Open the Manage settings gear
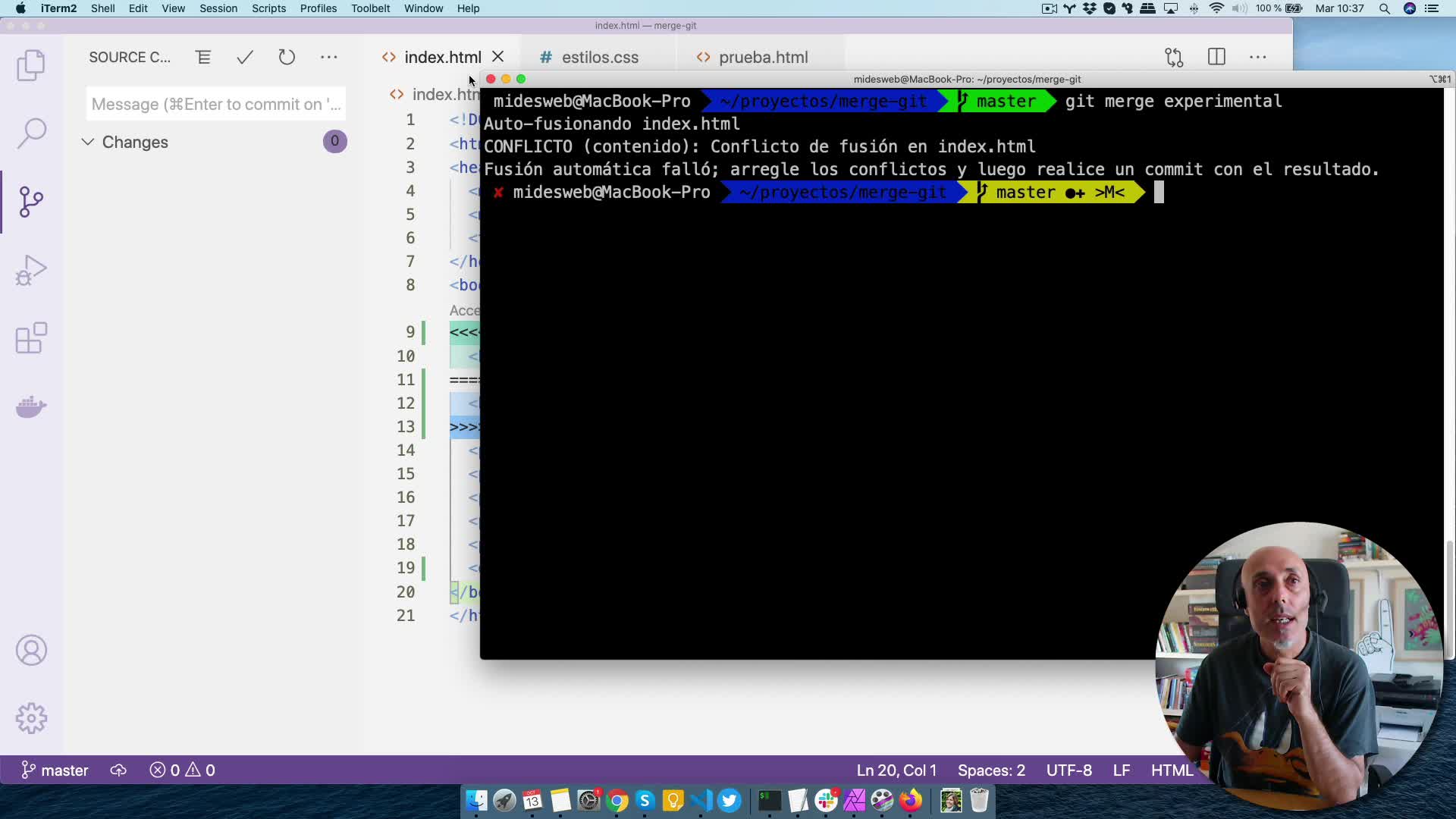This screenshot has height=819, width=1456. click(x=30, y=718)
